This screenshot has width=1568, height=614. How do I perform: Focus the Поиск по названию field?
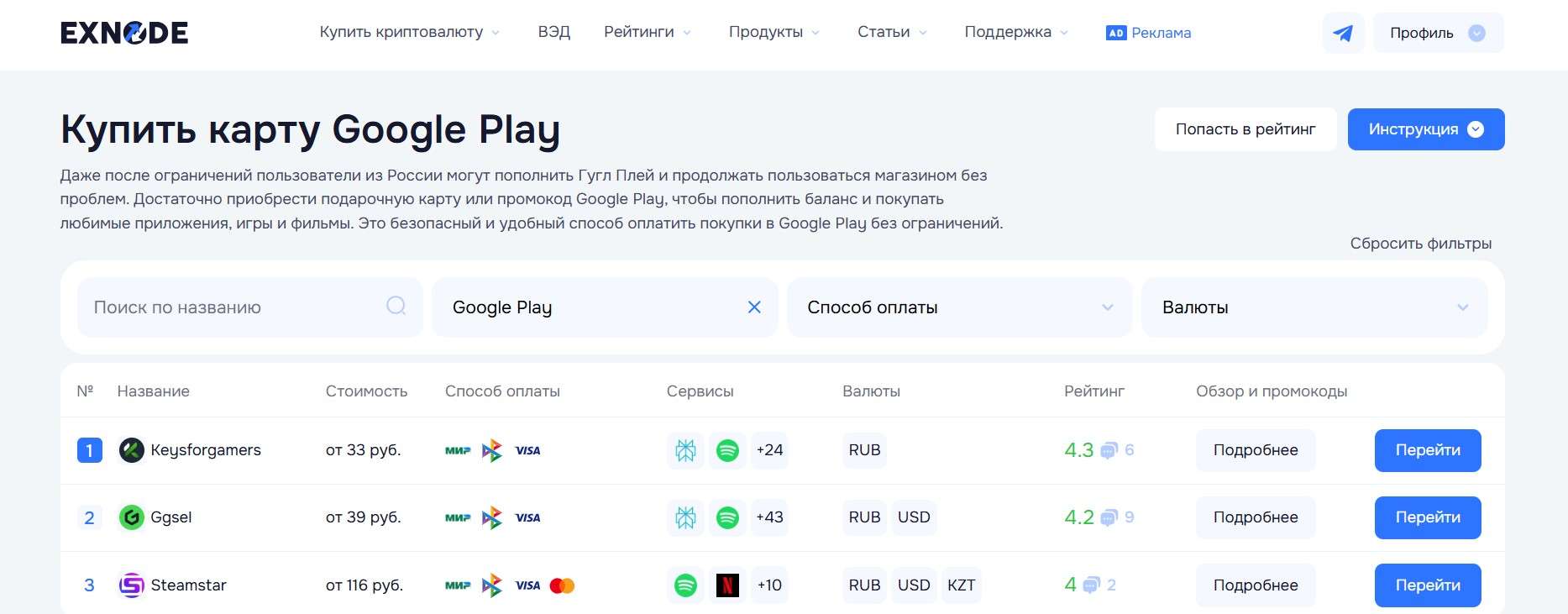pos(235,307)
